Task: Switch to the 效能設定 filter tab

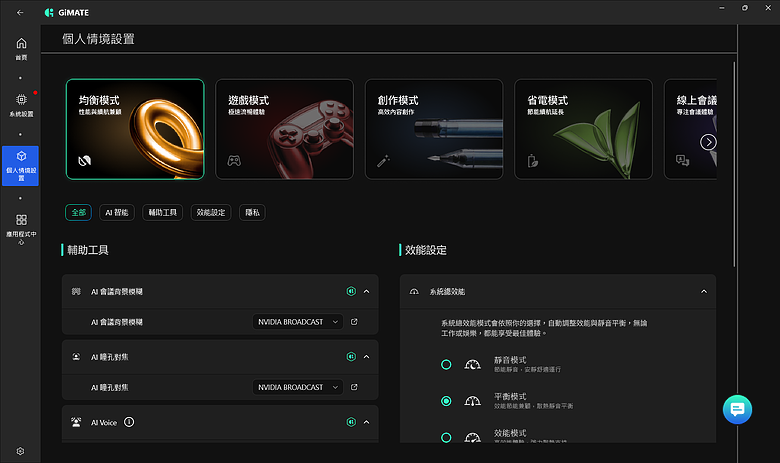Action: point(211,212)
